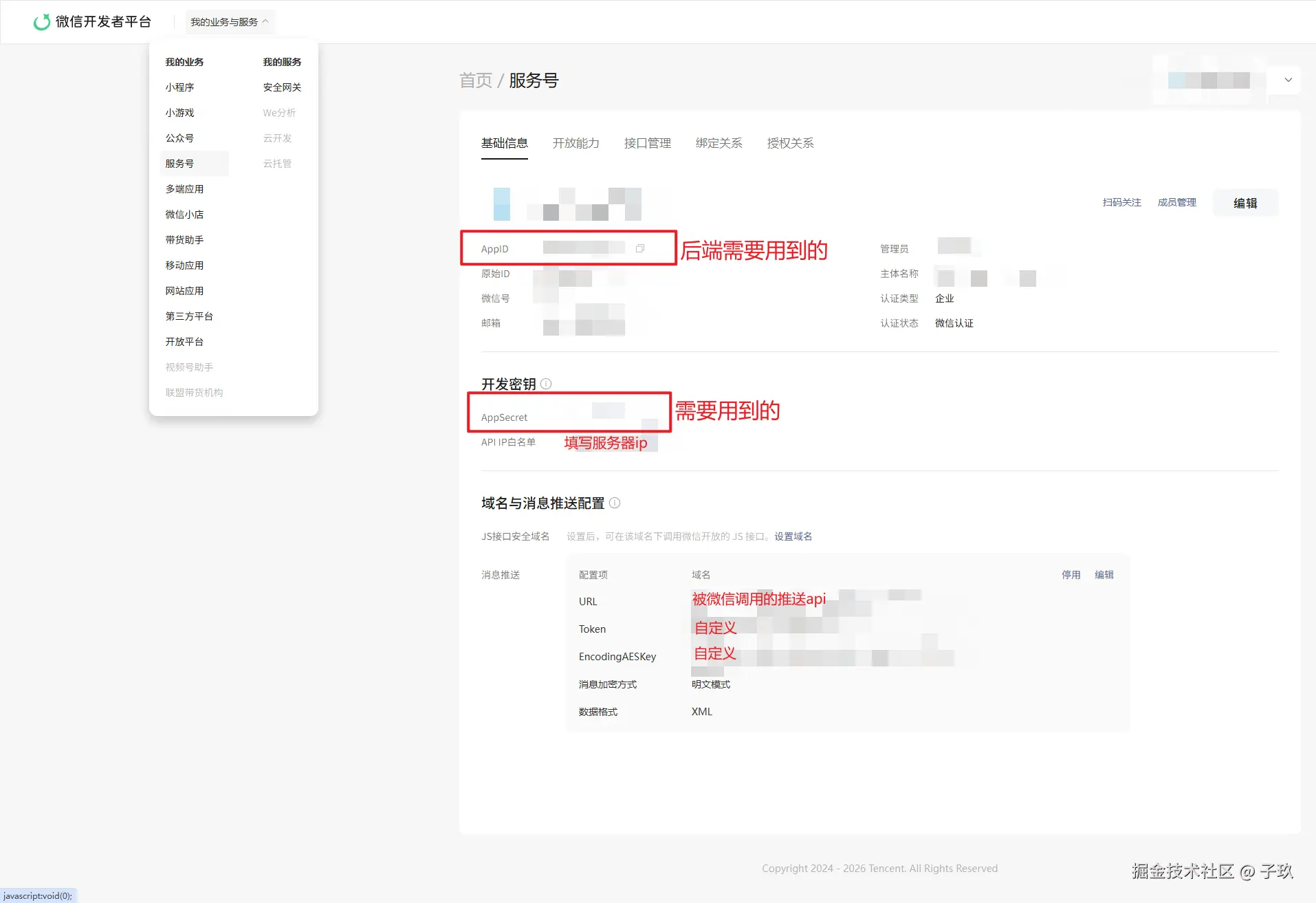Click the 微信开发者平台 logo
The image size is (1316, 903).
pos(92,21)
